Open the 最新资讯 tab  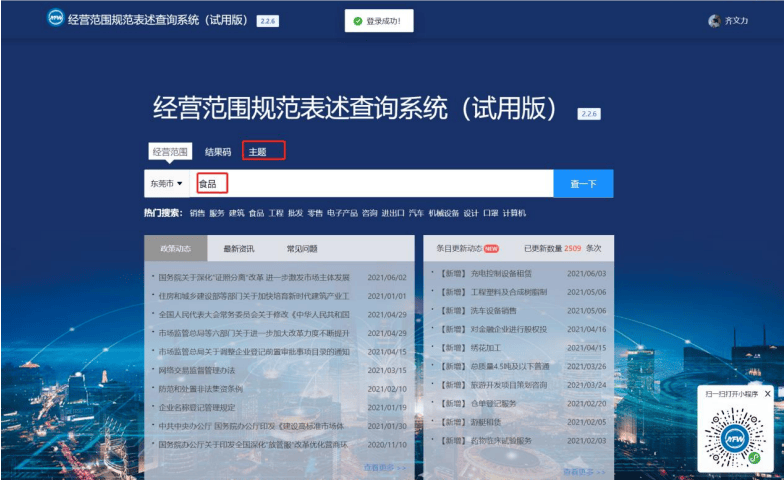coord(238,248)
